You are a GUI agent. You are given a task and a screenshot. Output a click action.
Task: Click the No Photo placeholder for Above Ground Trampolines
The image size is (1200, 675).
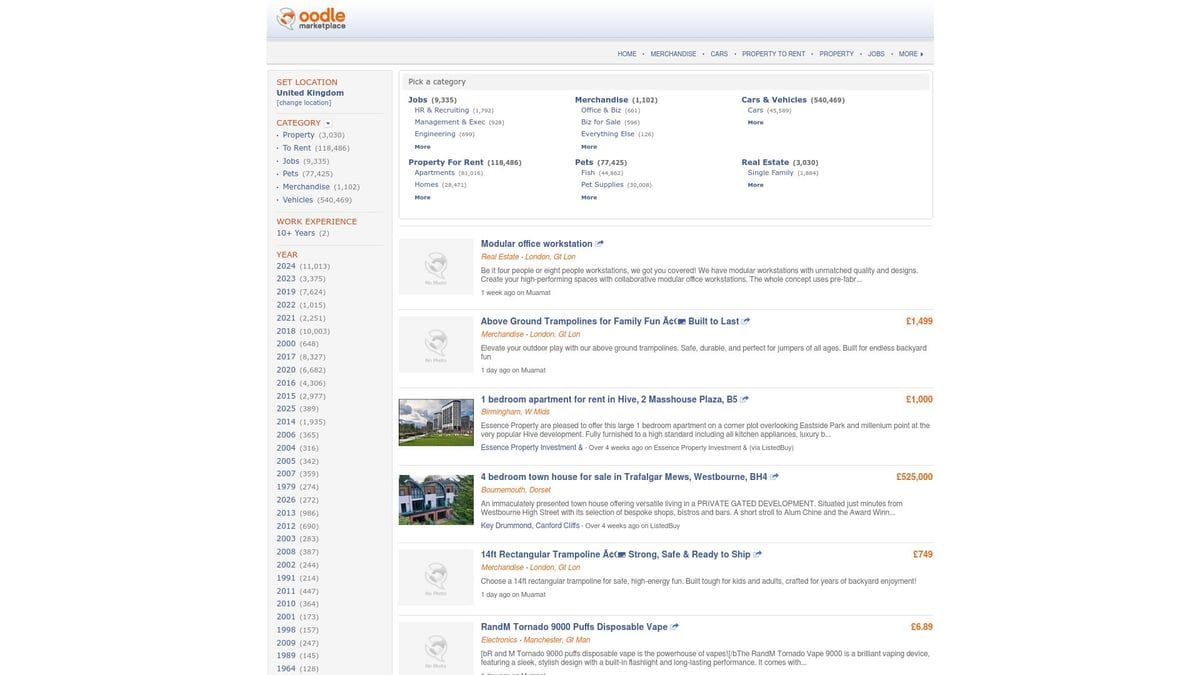(436, 344)
